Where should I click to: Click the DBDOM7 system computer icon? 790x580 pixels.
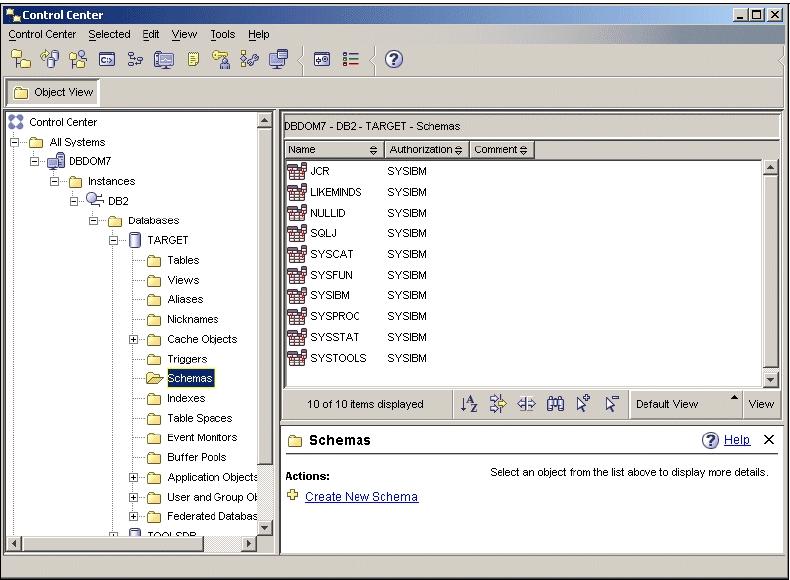click(x=56, y=161)
